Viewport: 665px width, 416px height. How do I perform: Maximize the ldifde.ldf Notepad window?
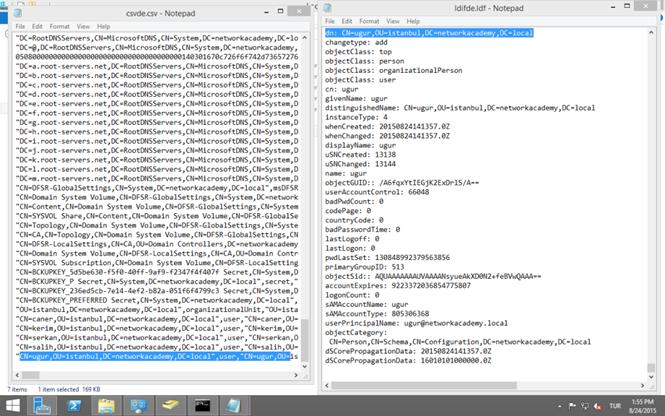627,6
